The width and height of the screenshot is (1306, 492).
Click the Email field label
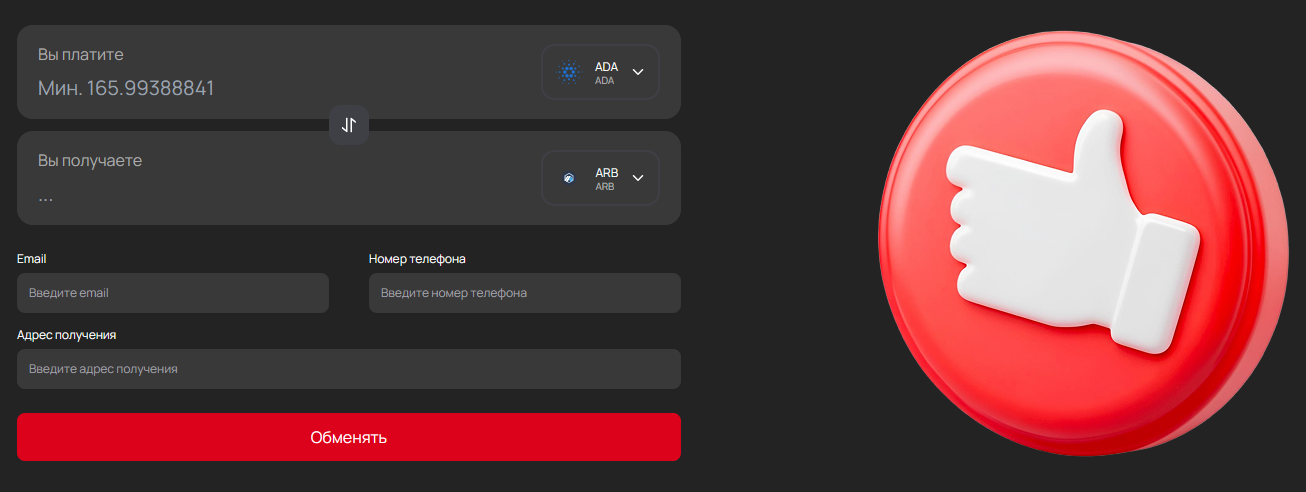(32, 259)
